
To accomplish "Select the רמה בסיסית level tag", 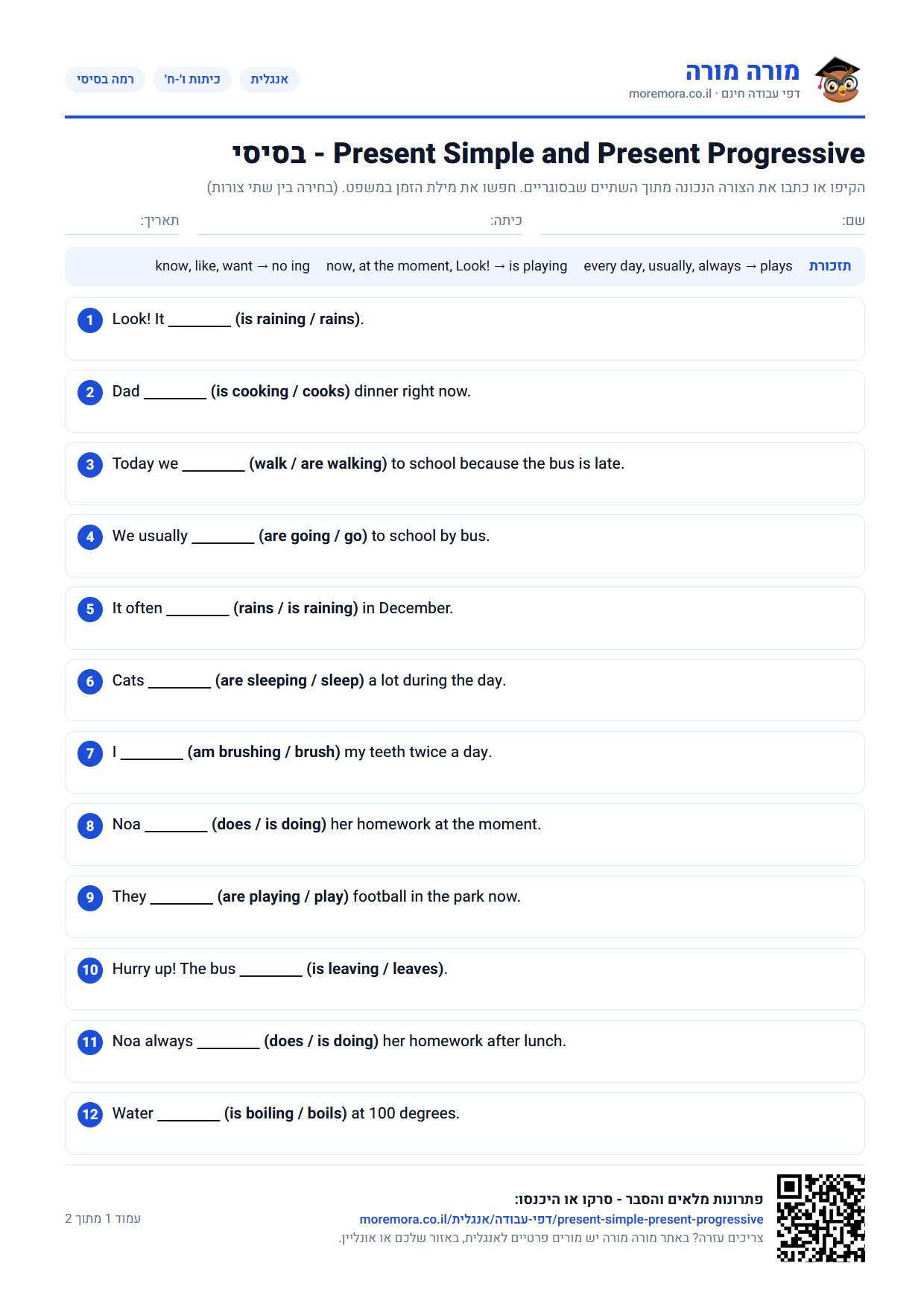I will coord(105,80).
